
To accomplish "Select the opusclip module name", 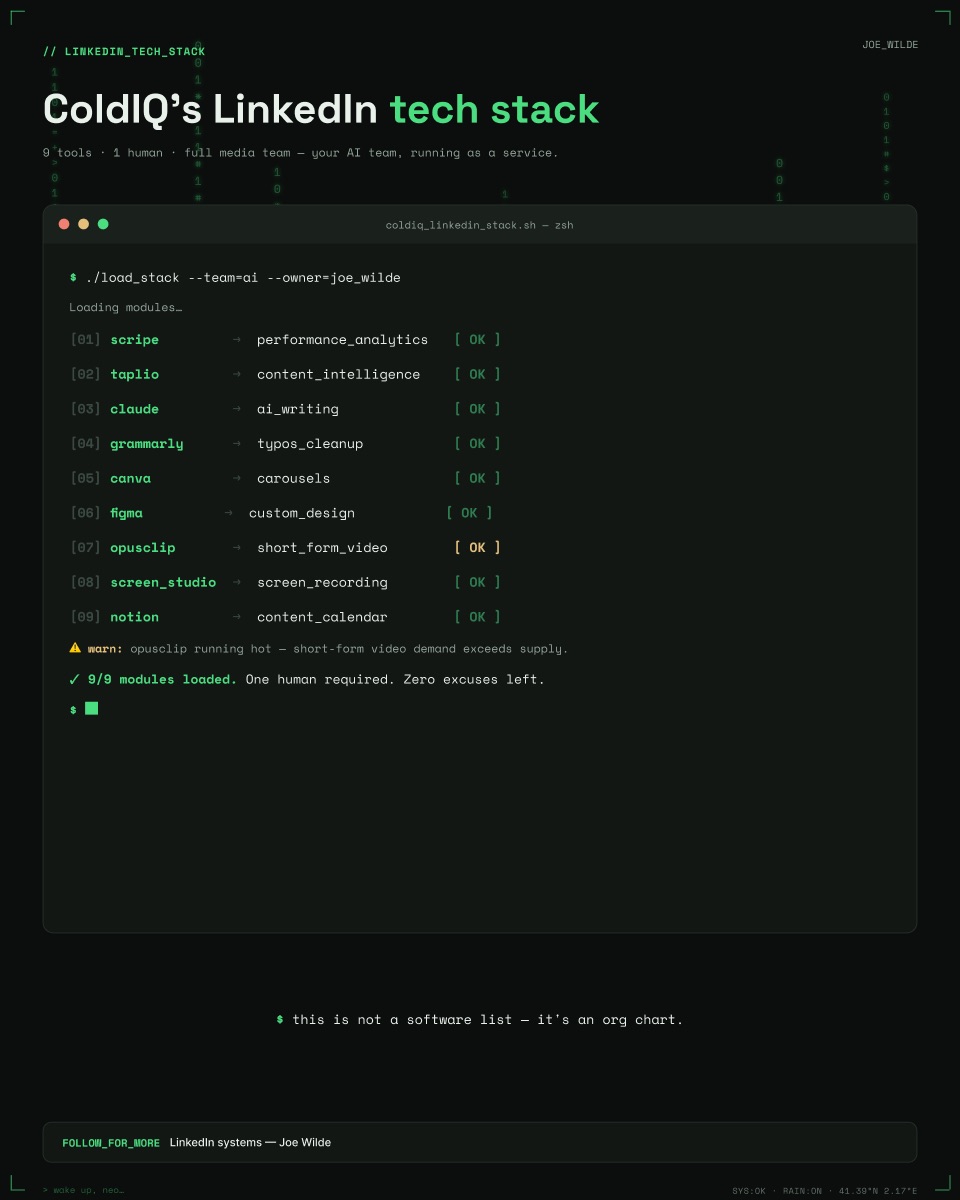I will pos(143,548).
